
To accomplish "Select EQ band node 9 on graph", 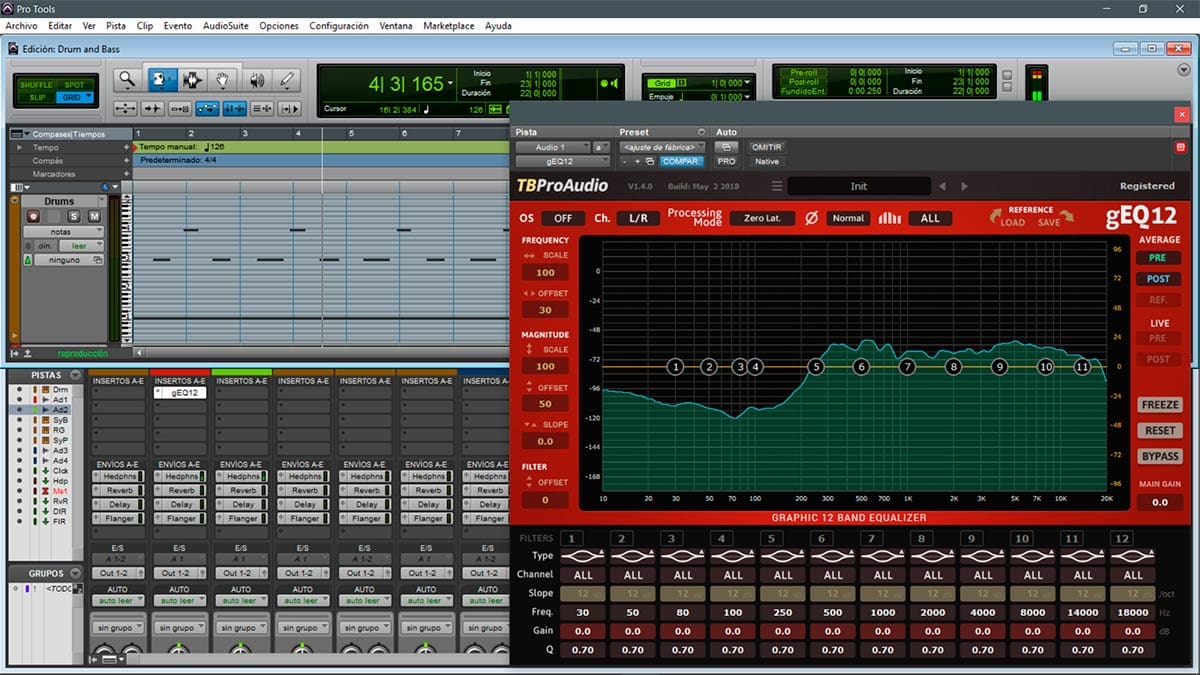I will tap(999, 367).
